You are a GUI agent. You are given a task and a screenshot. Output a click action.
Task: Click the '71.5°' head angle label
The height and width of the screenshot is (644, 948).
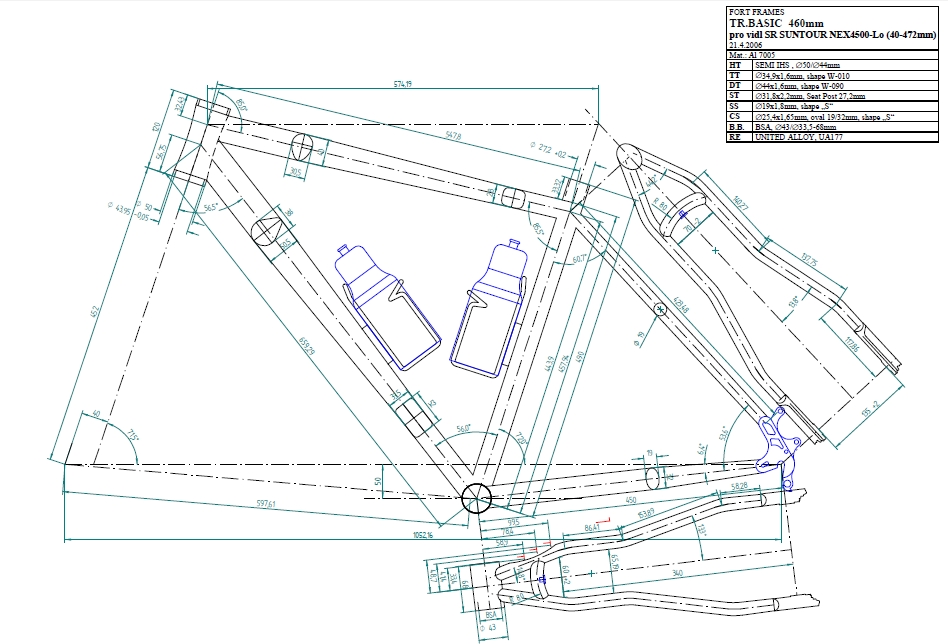[x=134, y=435]
